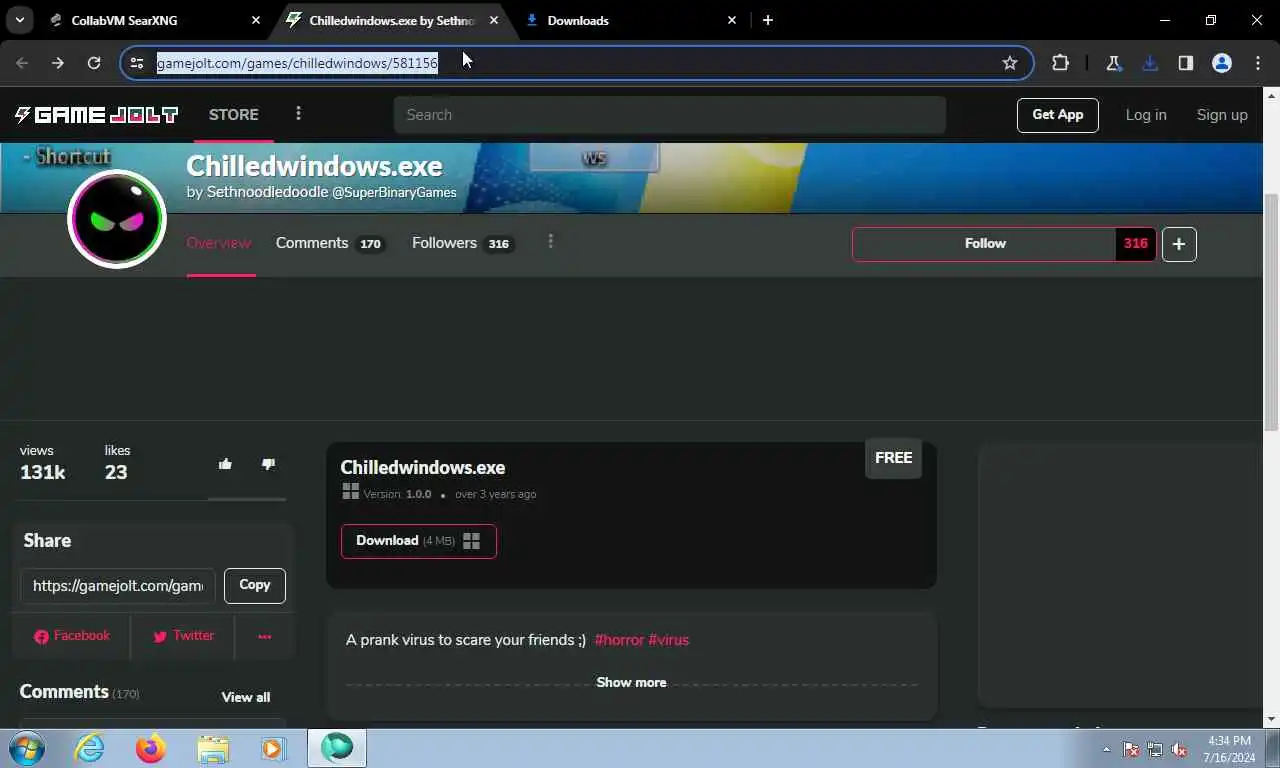Close the Downloads tab
This screenshot has width=1280, height=768.
[x=732, y=20]
